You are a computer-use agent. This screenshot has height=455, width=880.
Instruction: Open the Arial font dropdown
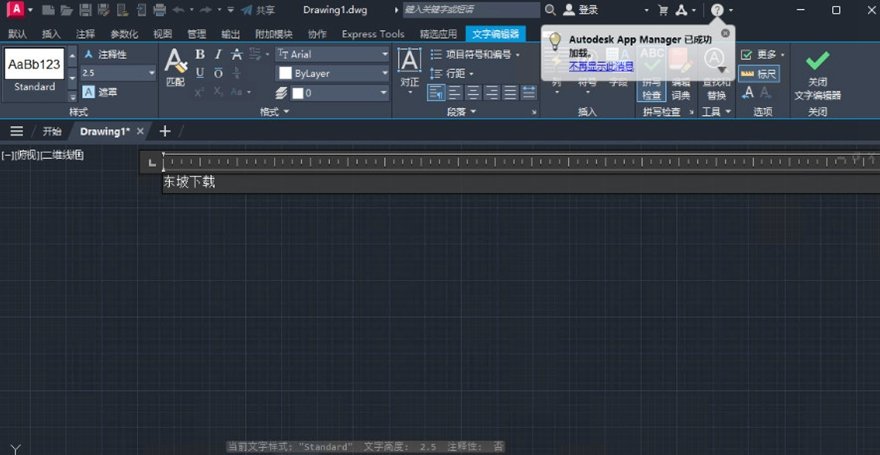pos(384,54)
